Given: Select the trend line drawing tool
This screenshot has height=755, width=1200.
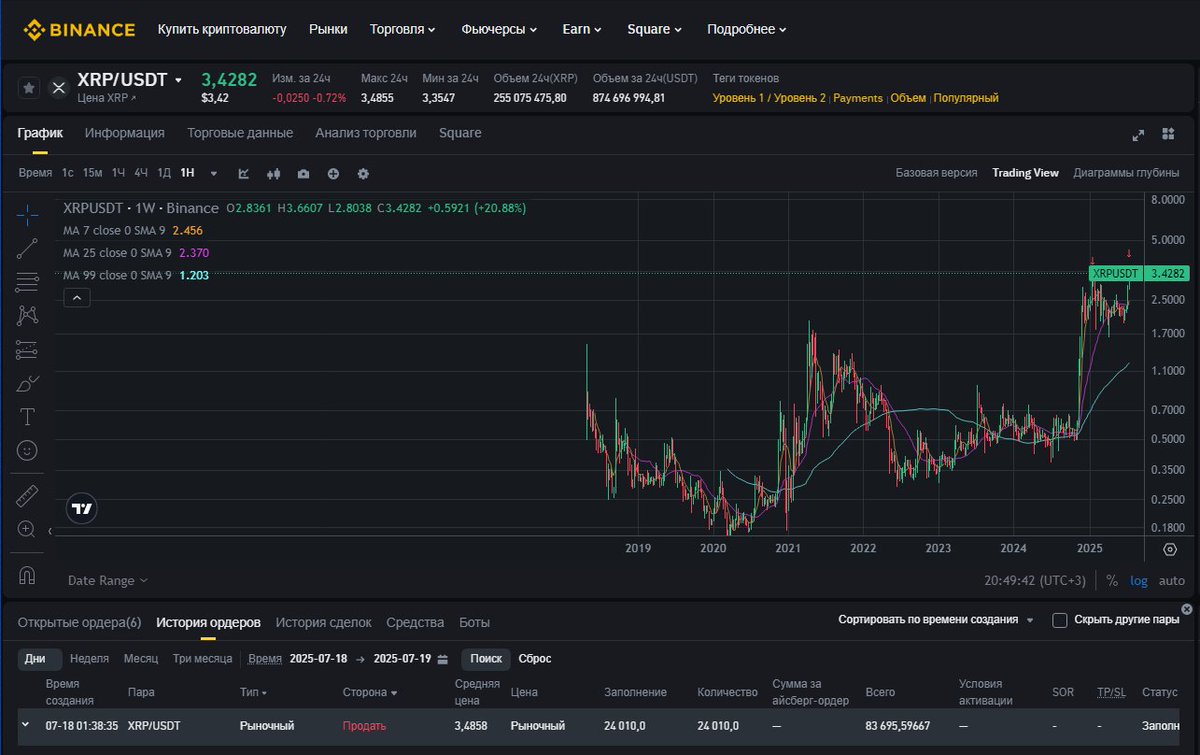Looking at the screenshot, I should tap(27, 248).
